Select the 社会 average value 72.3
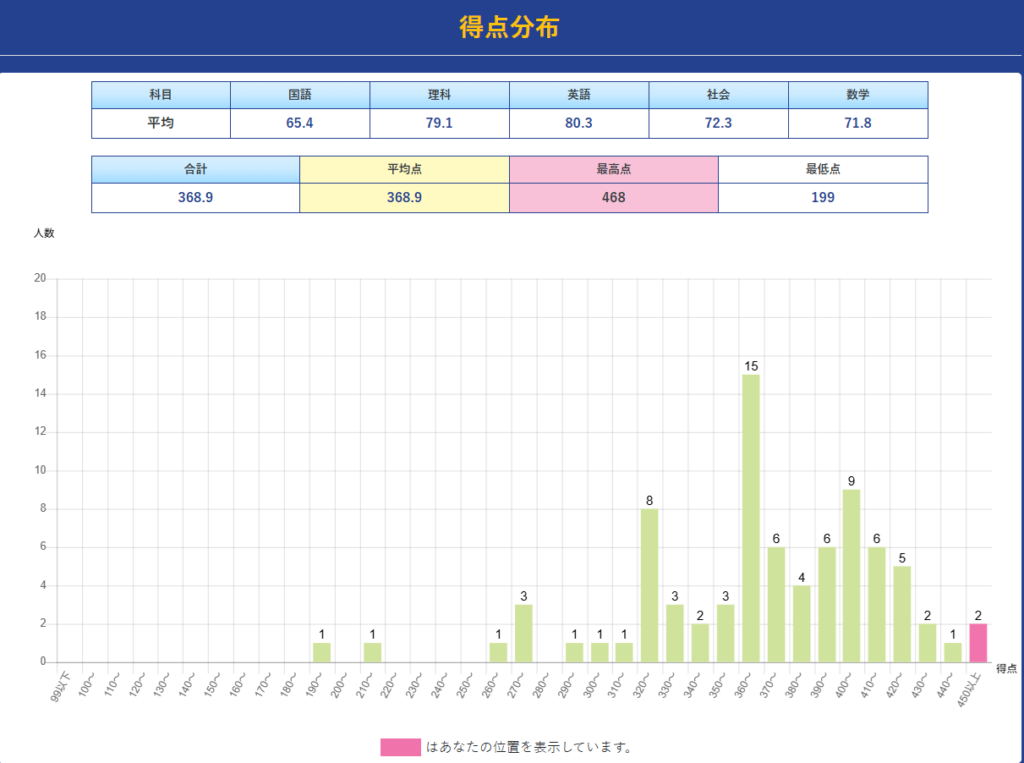The height and width of the screenshot is (763, 1024). click(x=718, y=123)
